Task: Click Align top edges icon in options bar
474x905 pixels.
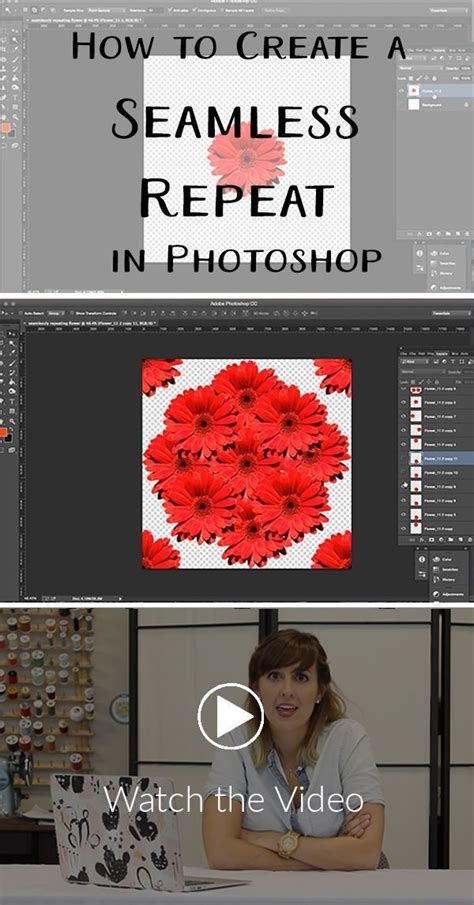Action: click(x=124, y=313)
